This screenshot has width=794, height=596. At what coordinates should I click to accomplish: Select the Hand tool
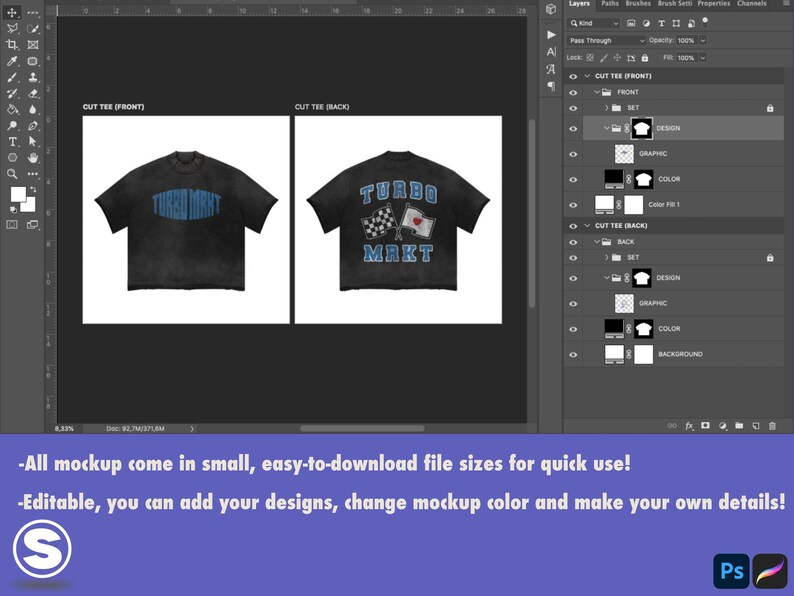(33, 158)
